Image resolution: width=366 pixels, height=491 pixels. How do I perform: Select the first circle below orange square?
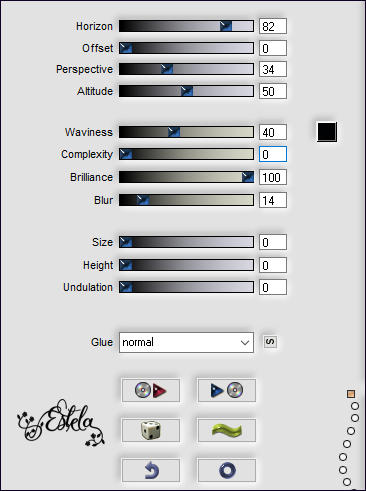[x=355, y=406]
